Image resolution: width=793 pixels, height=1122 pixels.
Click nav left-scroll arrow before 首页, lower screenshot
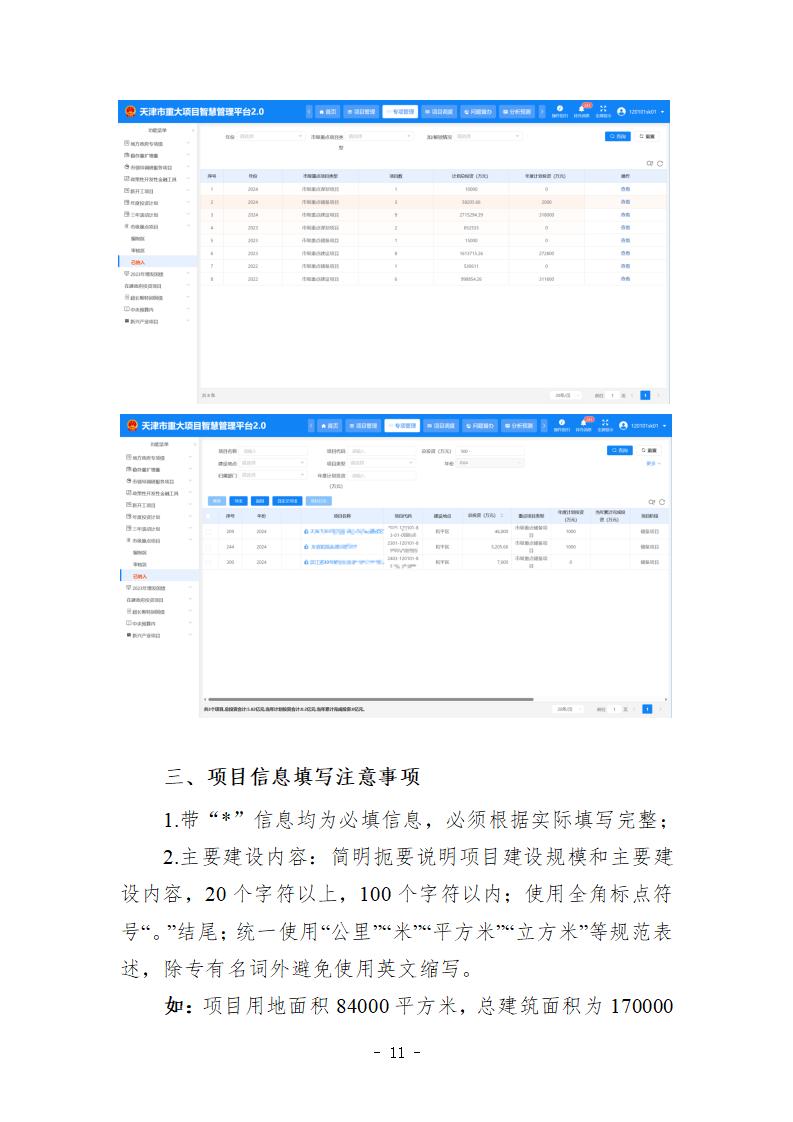[x=311, y=426]
